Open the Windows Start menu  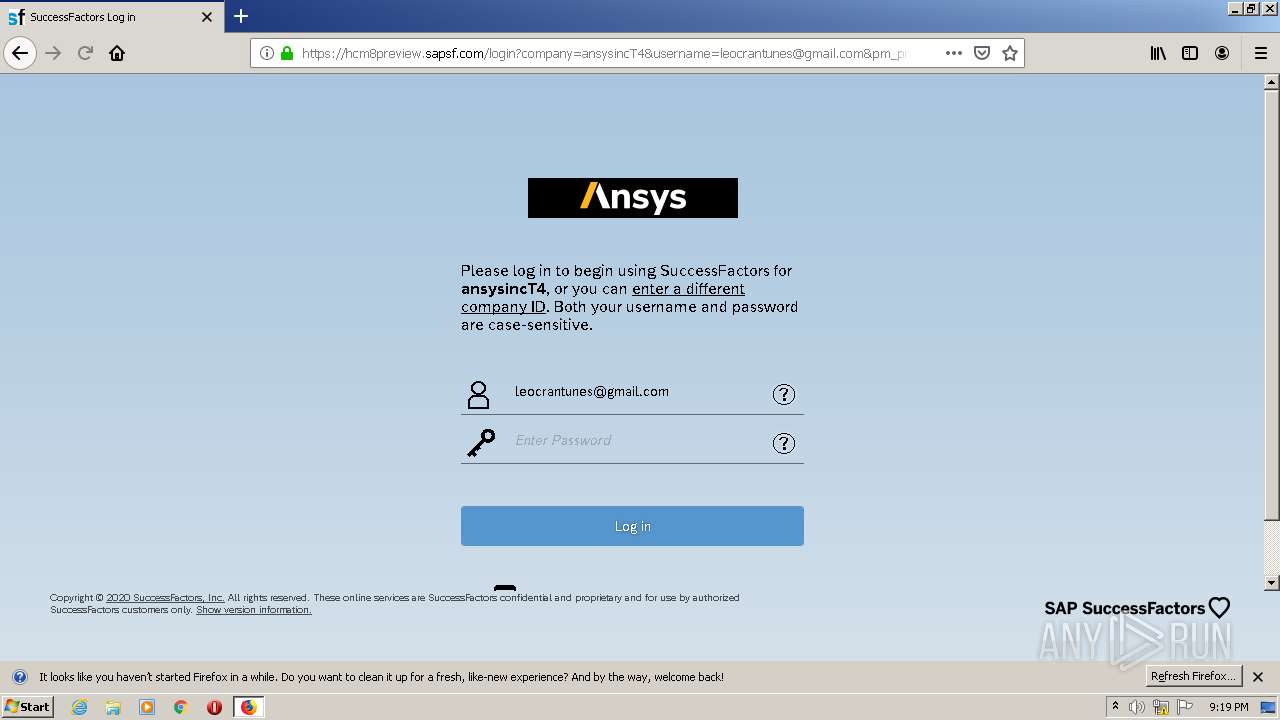click(28, 707)
